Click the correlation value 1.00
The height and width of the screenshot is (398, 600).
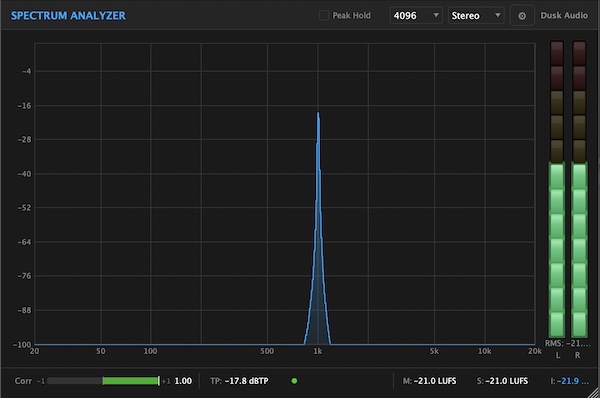point(183,381)
